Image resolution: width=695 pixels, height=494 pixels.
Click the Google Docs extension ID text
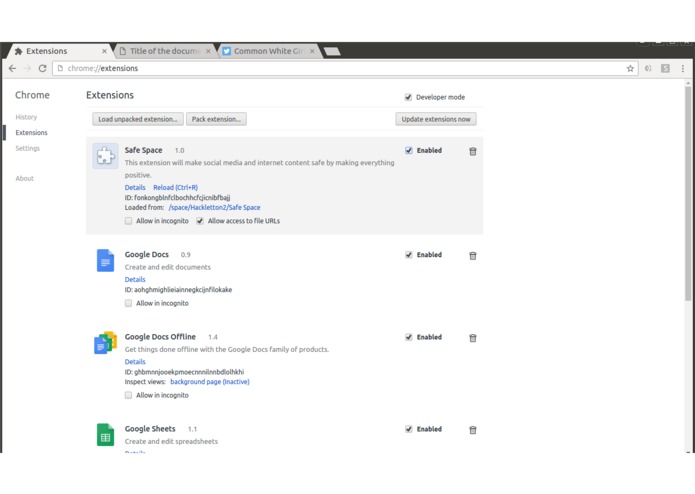click(x=178, y=290)
